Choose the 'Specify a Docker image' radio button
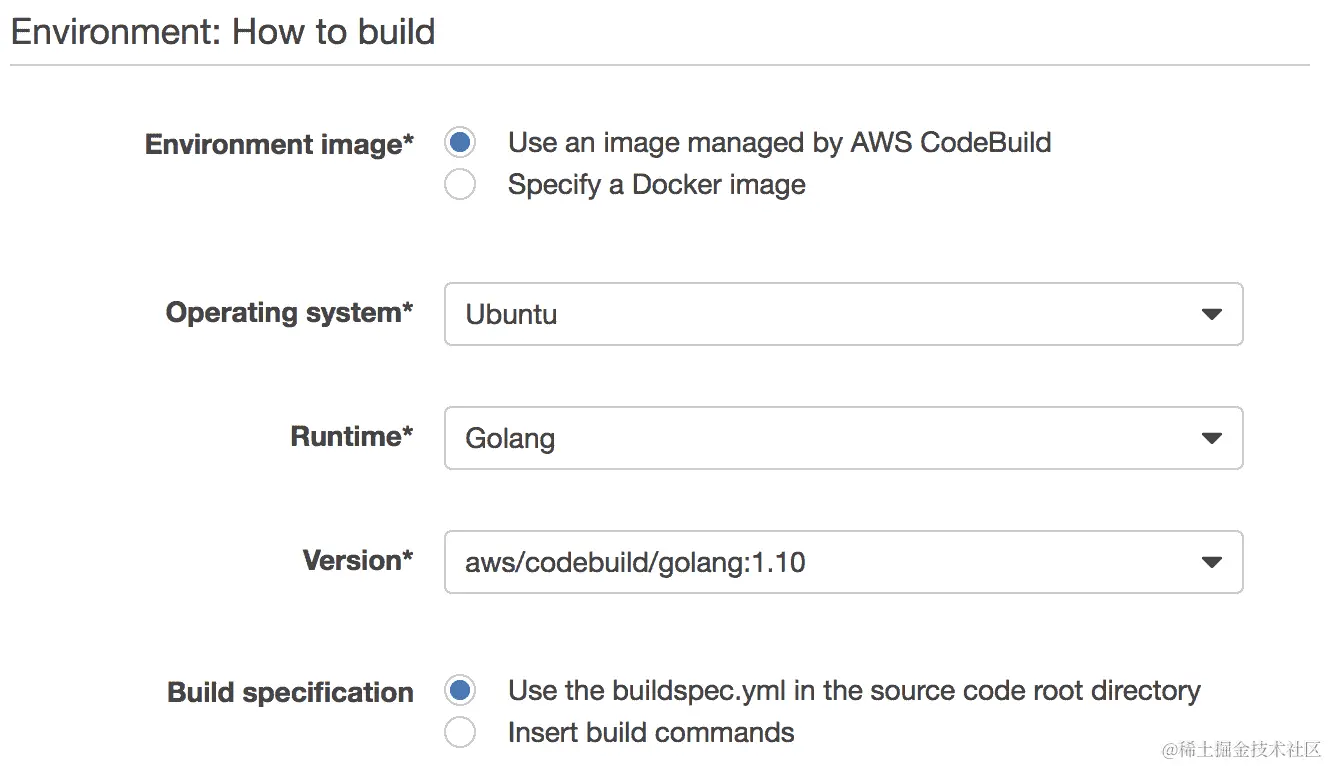Screen dimensions: 1328x766 pyautogui.click(x=460, y=185)
